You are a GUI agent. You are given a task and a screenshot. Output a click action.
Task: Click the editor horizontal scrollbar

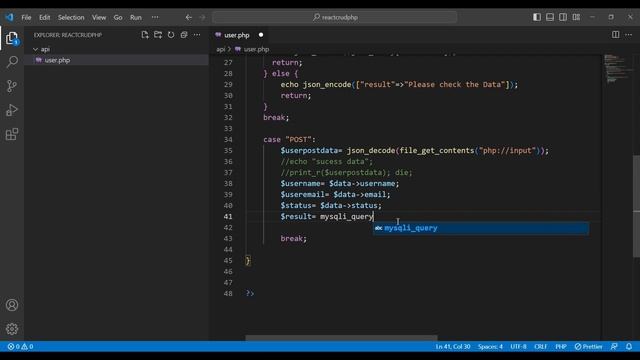pos(341,338)
